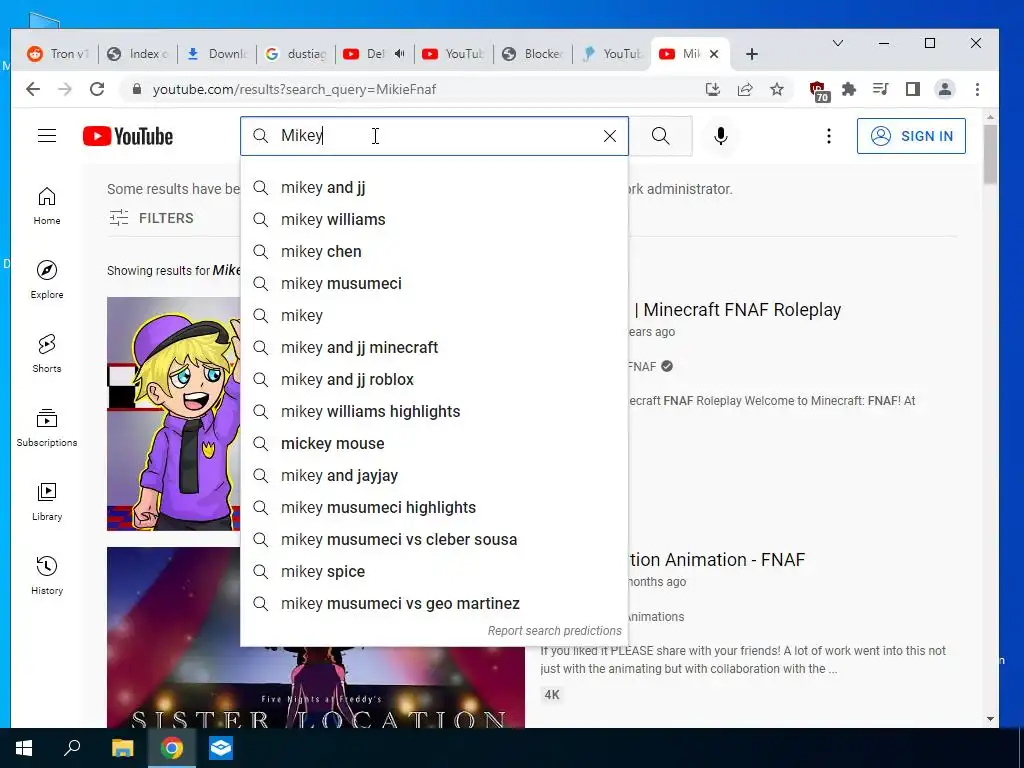Bookmark this page with the star
Viewport: 1024px width, 768px height.
(776, 89)
